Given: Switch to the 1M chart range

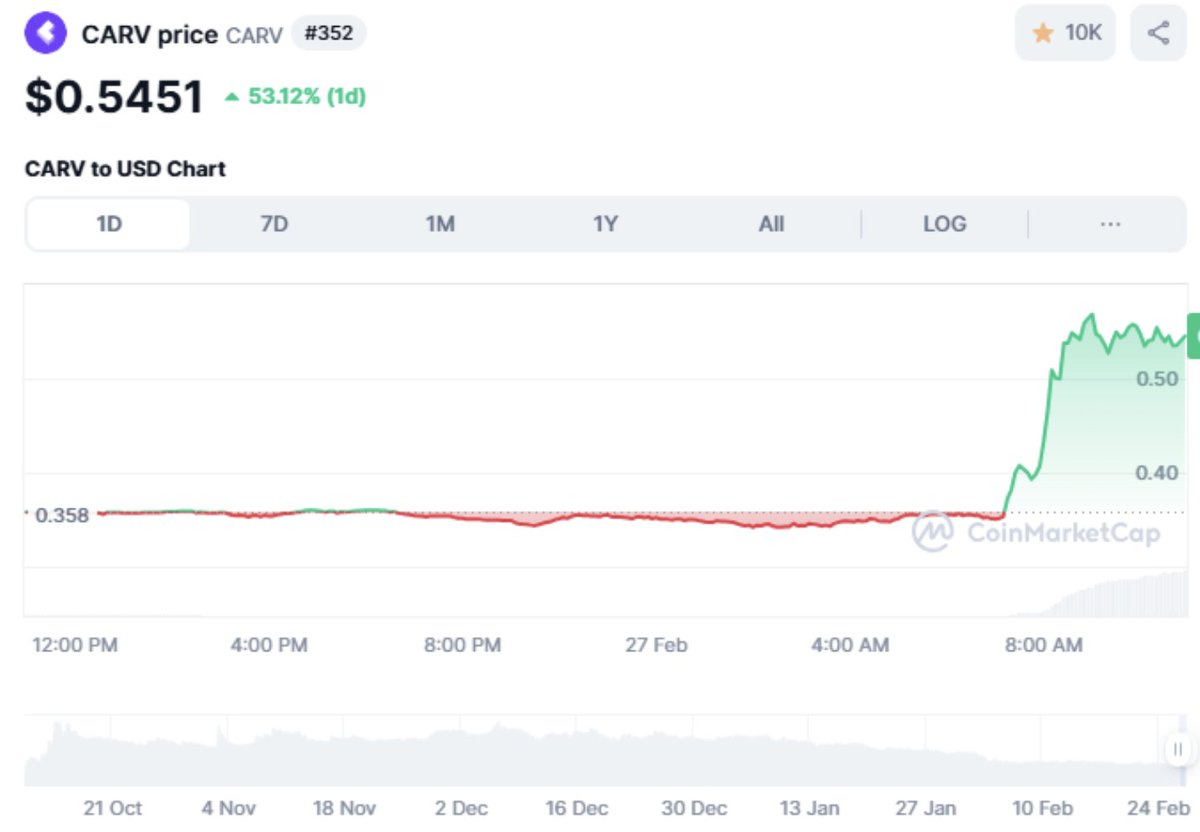Looking at the screenshot, I should click(440, 224).
